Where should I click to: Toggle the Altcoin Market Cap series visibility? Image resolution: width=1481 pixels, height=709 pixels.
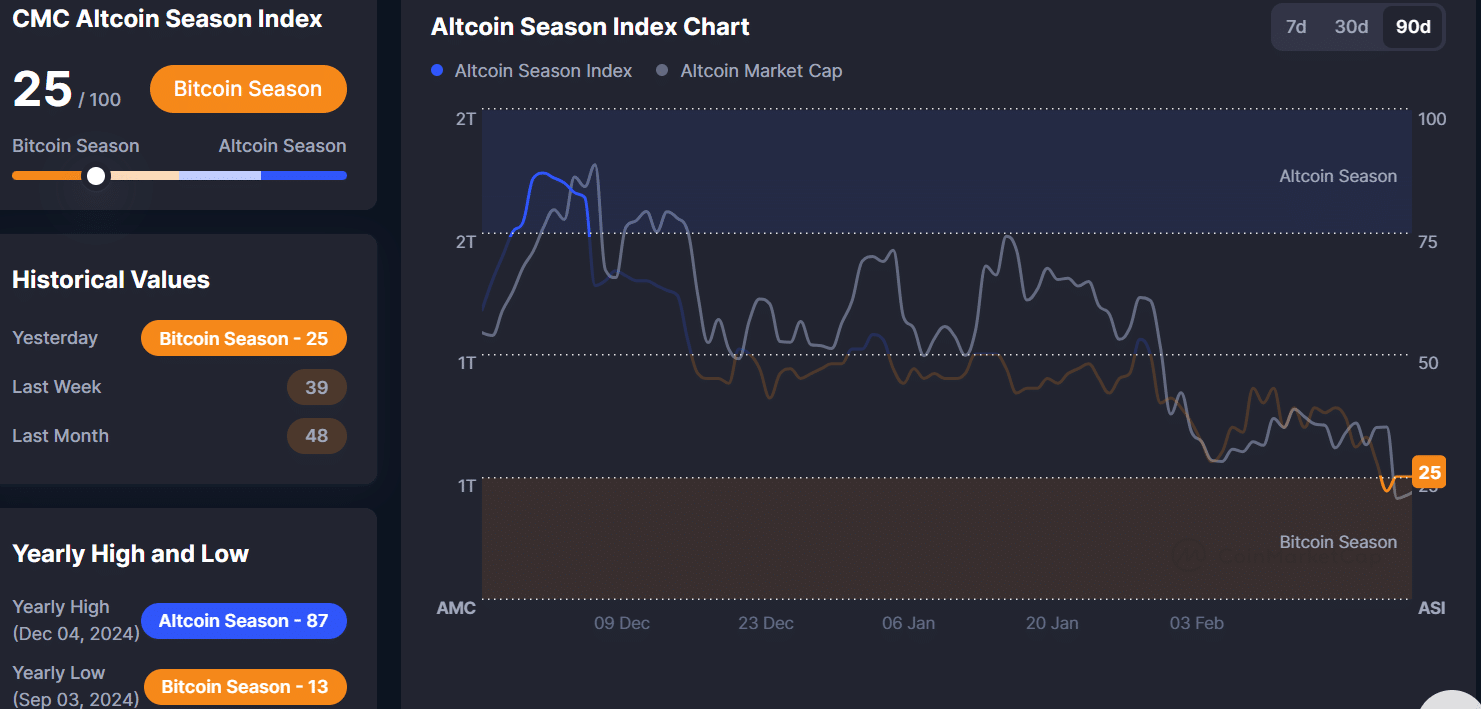point(762,70)
